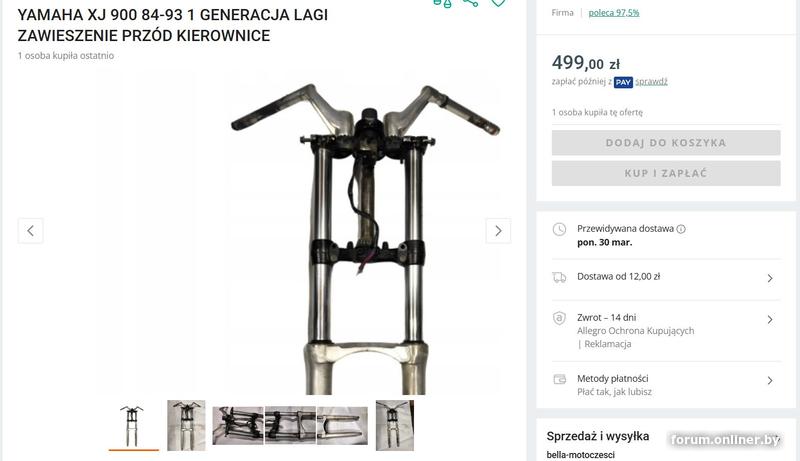Expand Dostawa od 12,00 zł details
The image size is (800, 461).
pyautogui.click(x=666, y=277)
